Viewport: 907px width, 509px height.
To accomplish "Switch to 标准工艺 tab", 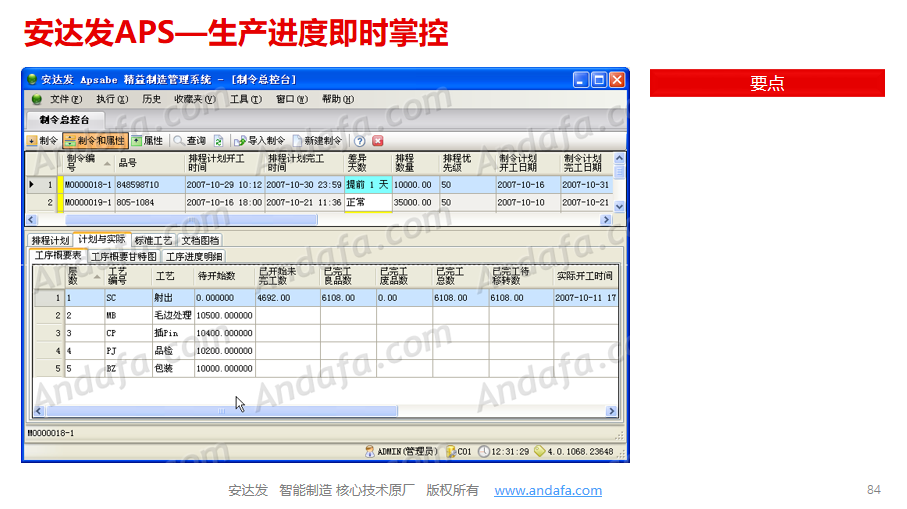I will tap(153, 240).
